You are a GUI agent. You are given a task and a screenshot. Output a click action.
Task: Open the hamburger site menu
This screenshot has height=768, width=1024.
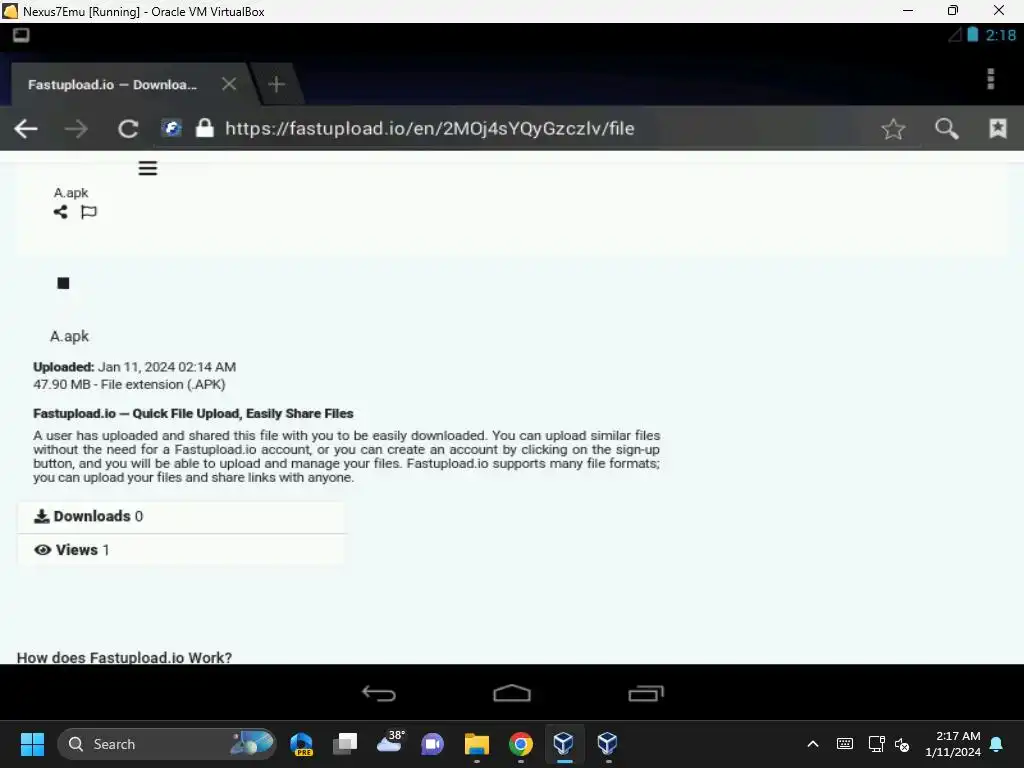(x=148, y=168)
